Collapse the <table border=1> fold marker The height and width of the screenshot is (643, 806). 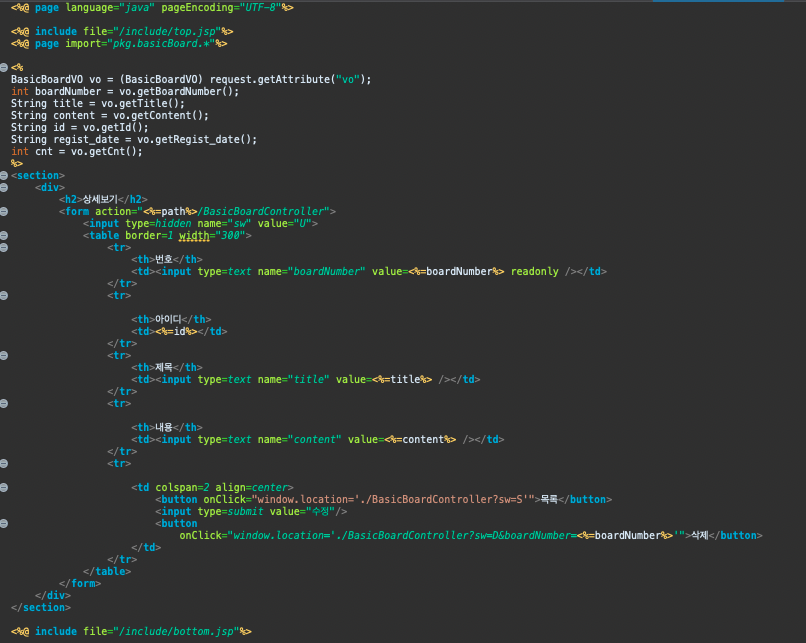[4, 235]
